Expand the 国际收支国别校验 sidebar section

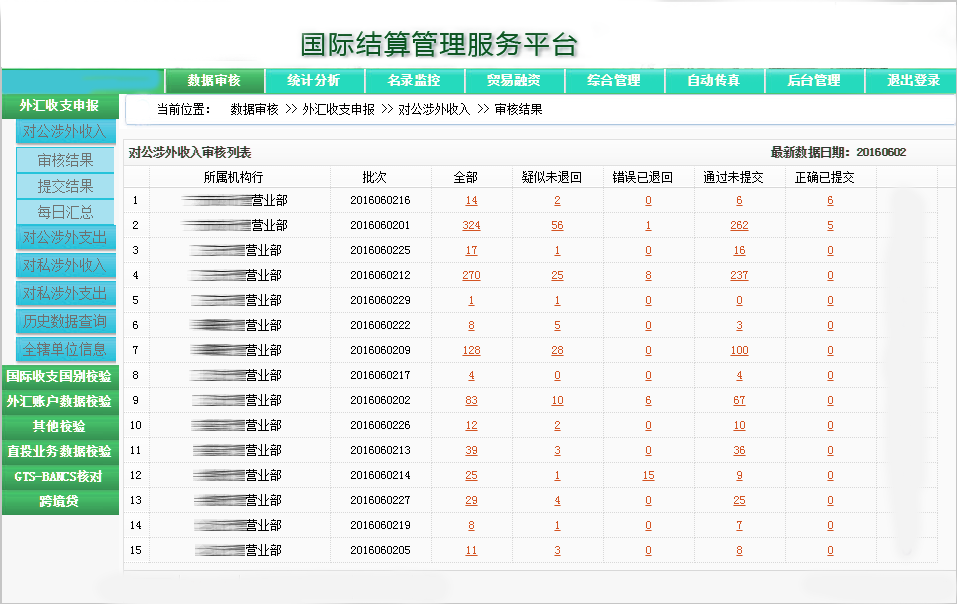click(x=59, y=376)
